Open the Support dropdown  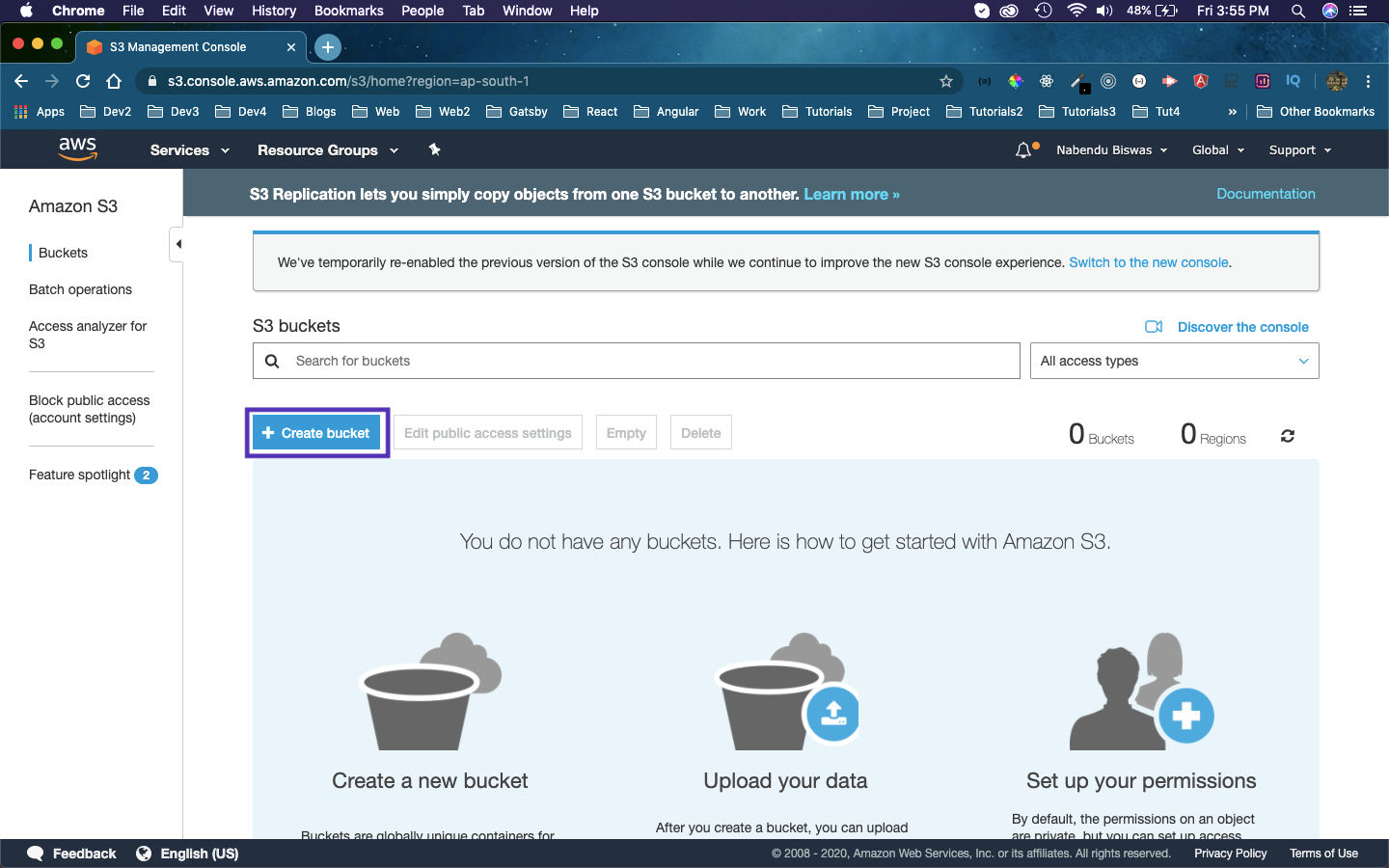point(1300,150)
